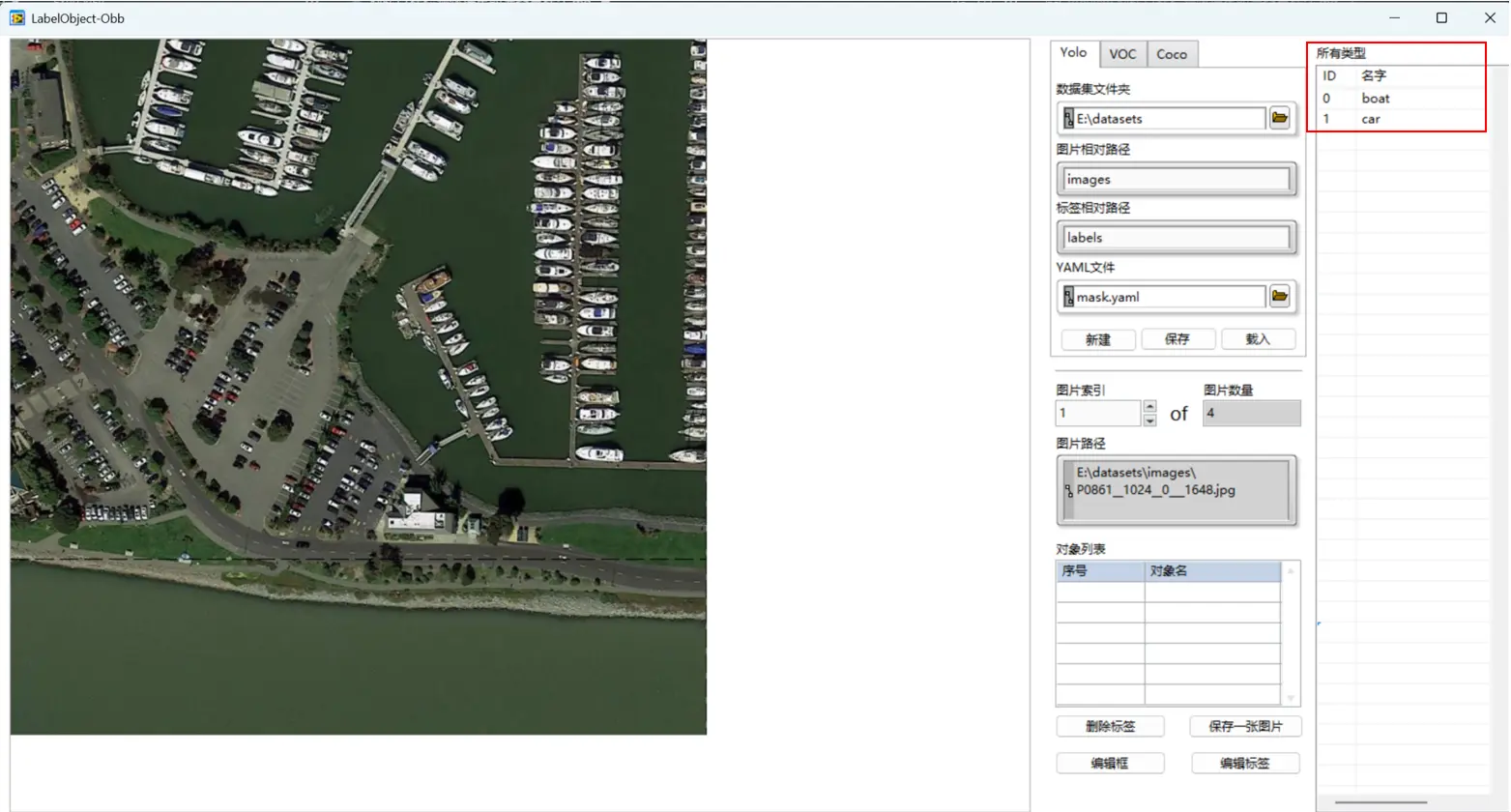Click path mode icon beside mask.yaml
This screenshot has height=812, width=1511.
(1068, 297)
